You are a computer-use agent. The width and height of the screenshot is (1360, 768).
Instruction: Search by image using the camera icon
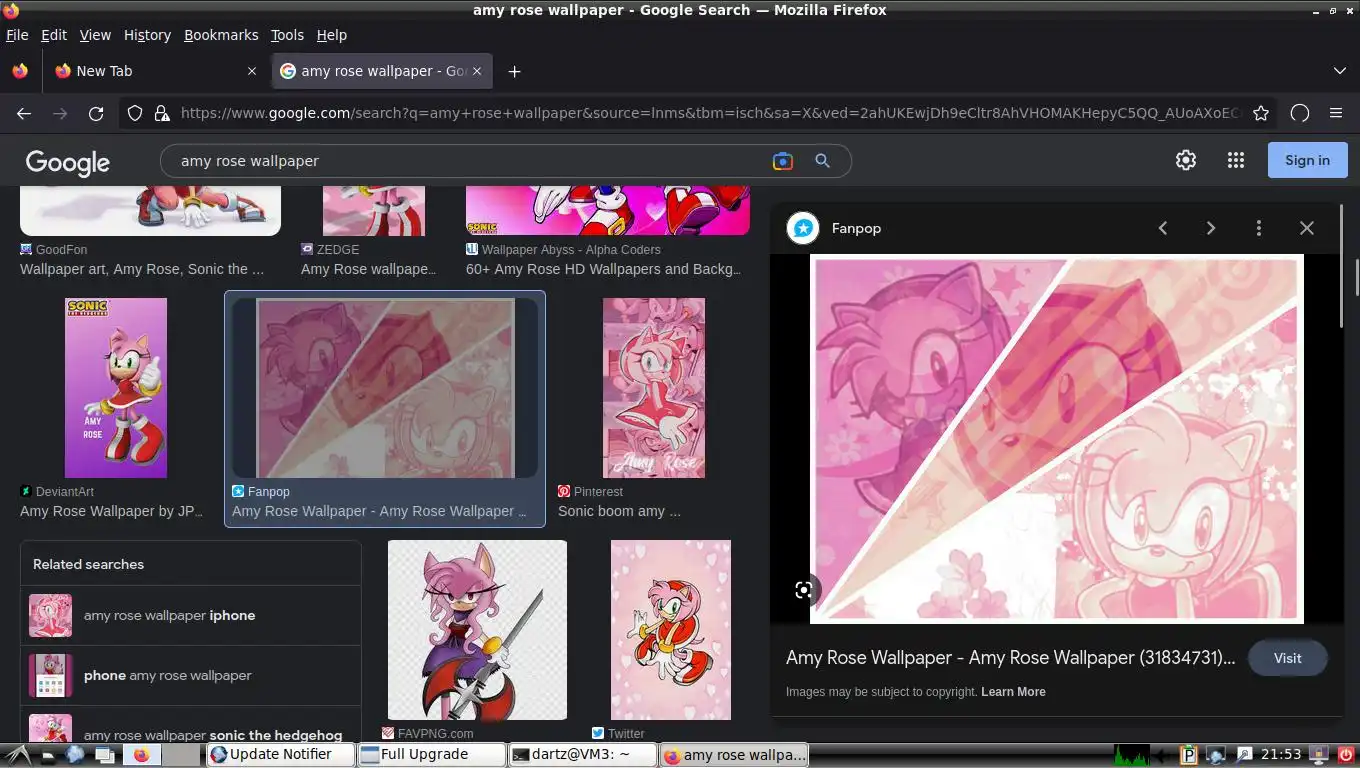coord(783,161)
